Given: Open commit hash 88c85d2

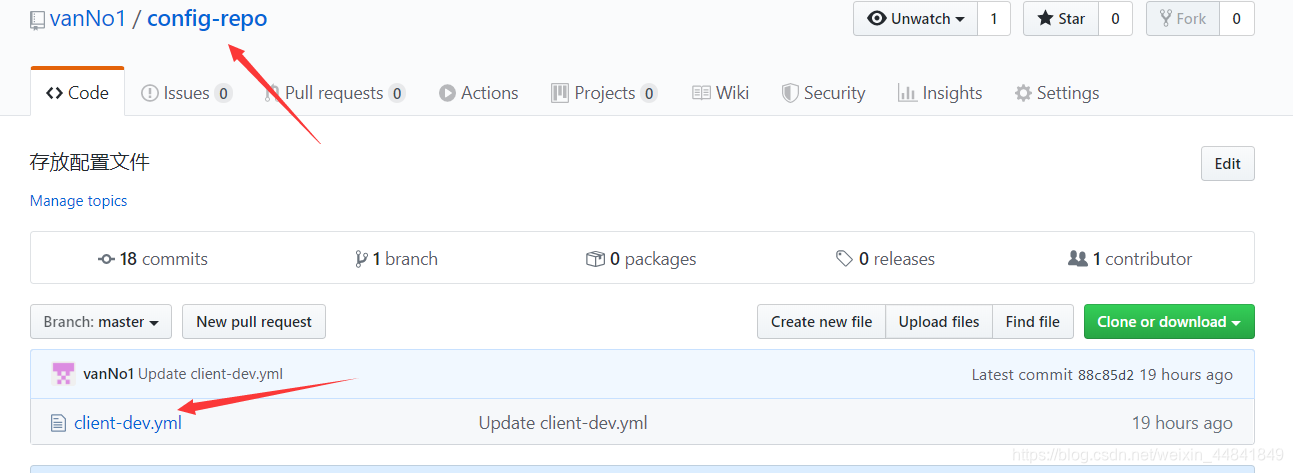Looking at the screenshot, I should [x=1105, y=375].
